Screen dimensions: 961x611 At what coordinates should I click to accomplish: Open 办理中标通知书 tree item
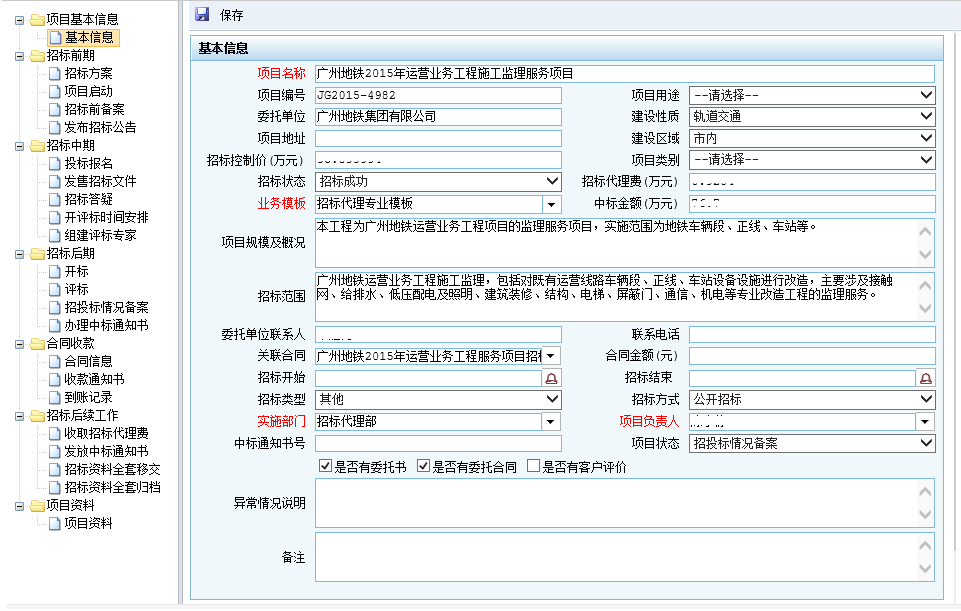coord(106,326)
